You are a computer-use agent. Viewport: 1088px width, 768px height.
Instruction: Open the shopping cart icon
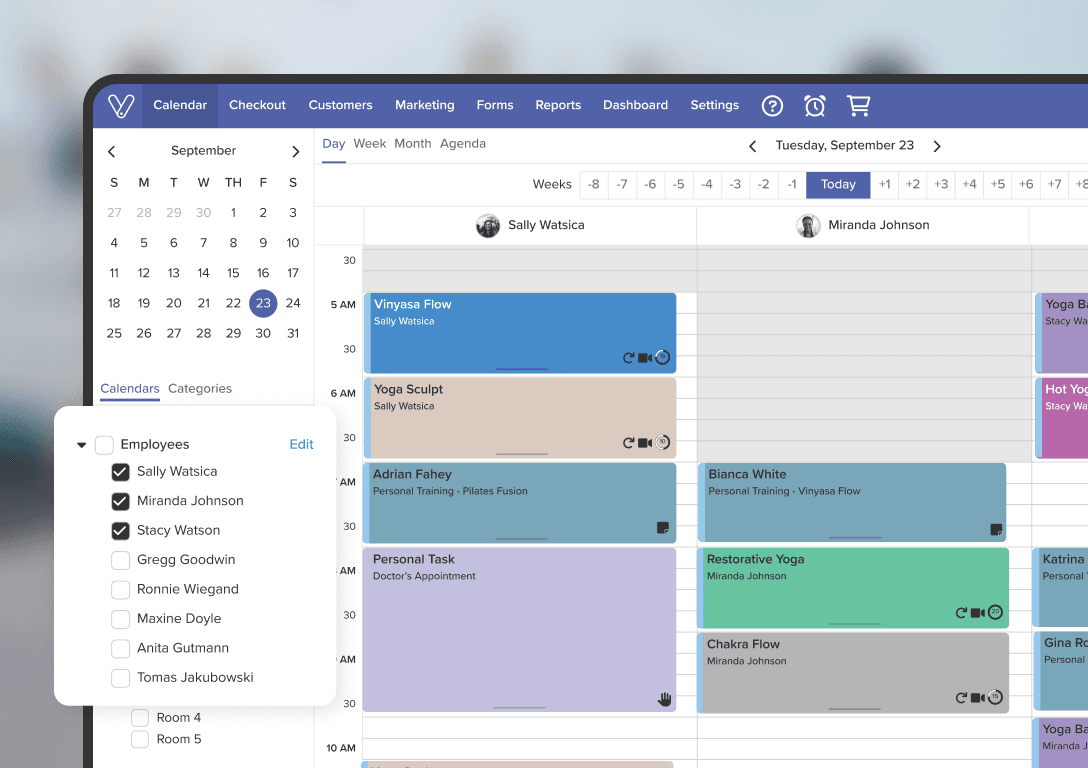coord(858,106)
